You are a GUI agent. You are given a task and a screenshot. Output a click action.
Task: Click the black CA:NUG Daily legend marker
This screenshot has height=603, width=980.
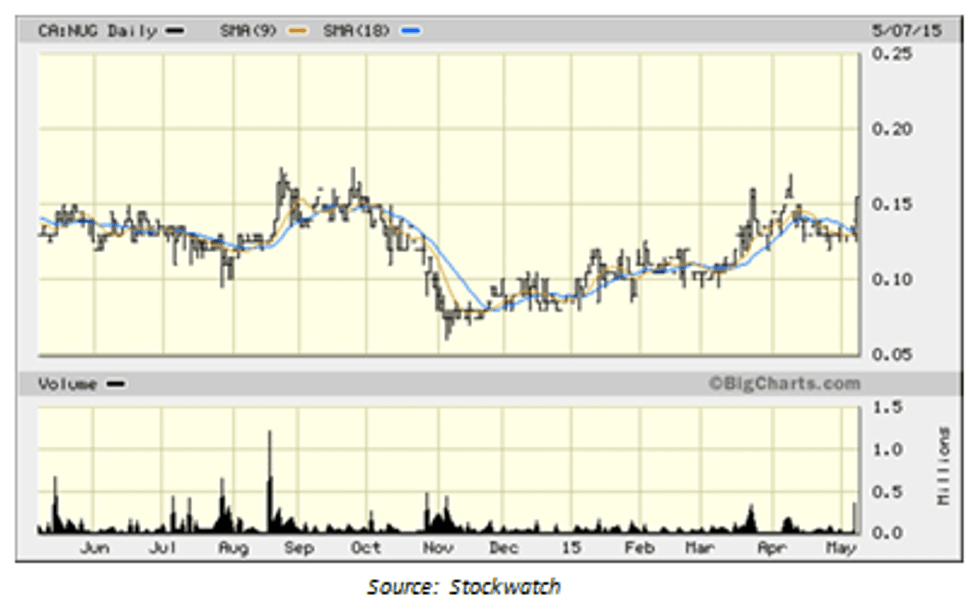coord(176,31)
